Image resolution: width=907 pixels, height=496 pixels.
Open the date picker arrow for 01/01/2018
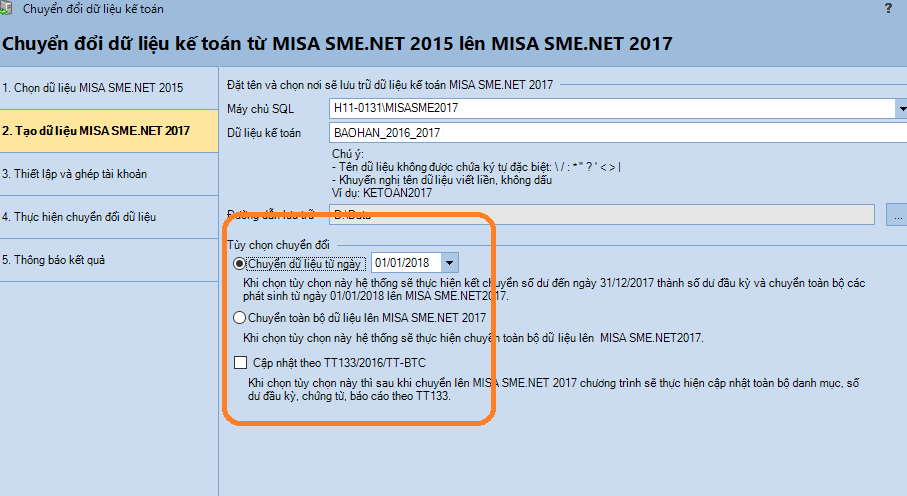(449, 263)
